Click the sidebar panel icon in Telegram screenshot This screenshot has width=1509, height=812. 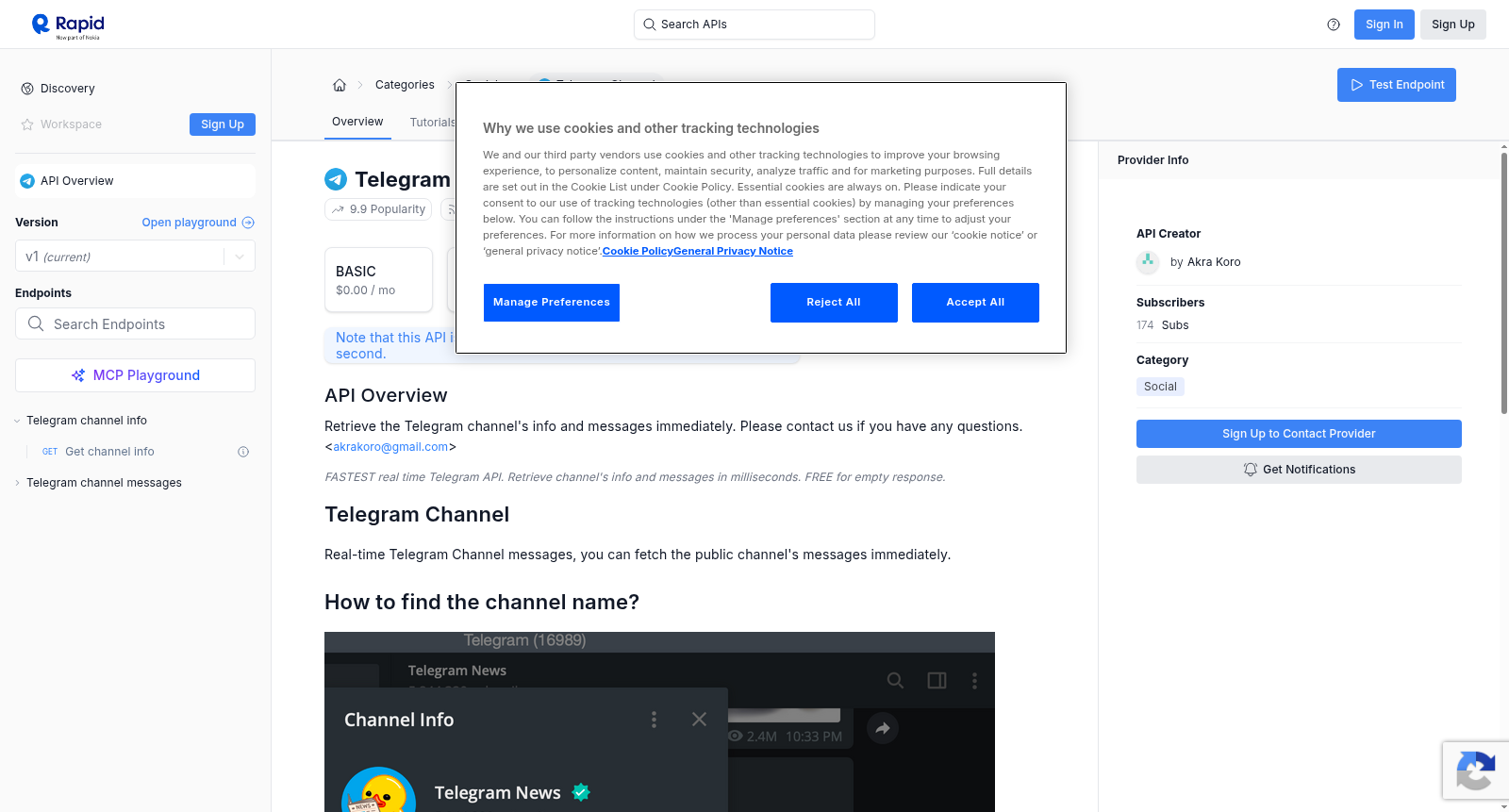(937, 680)
